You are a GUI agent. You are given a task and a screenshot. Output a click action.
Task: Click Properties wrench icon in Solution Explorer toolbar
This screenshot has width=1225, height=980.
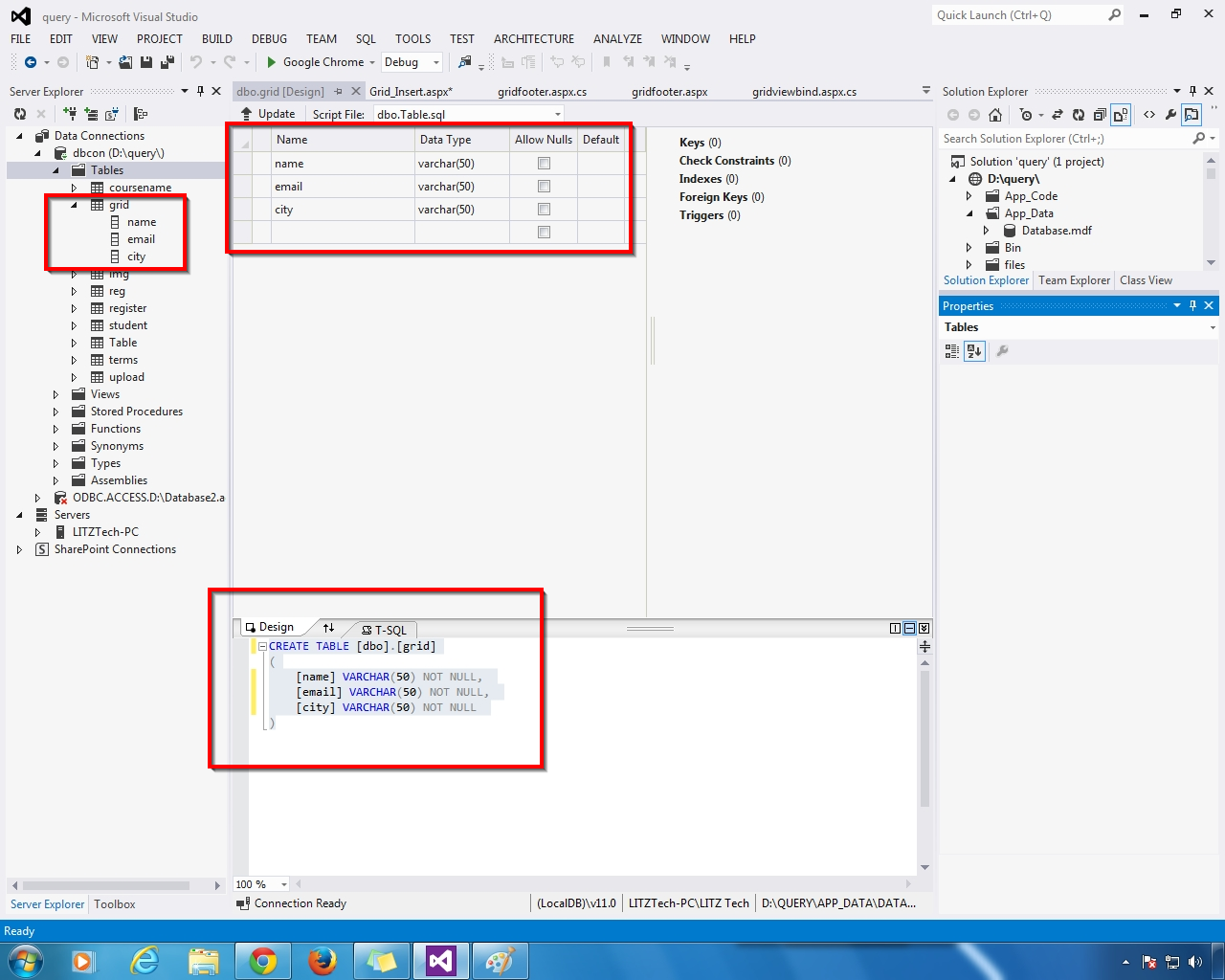click(x=1170, y=115)
